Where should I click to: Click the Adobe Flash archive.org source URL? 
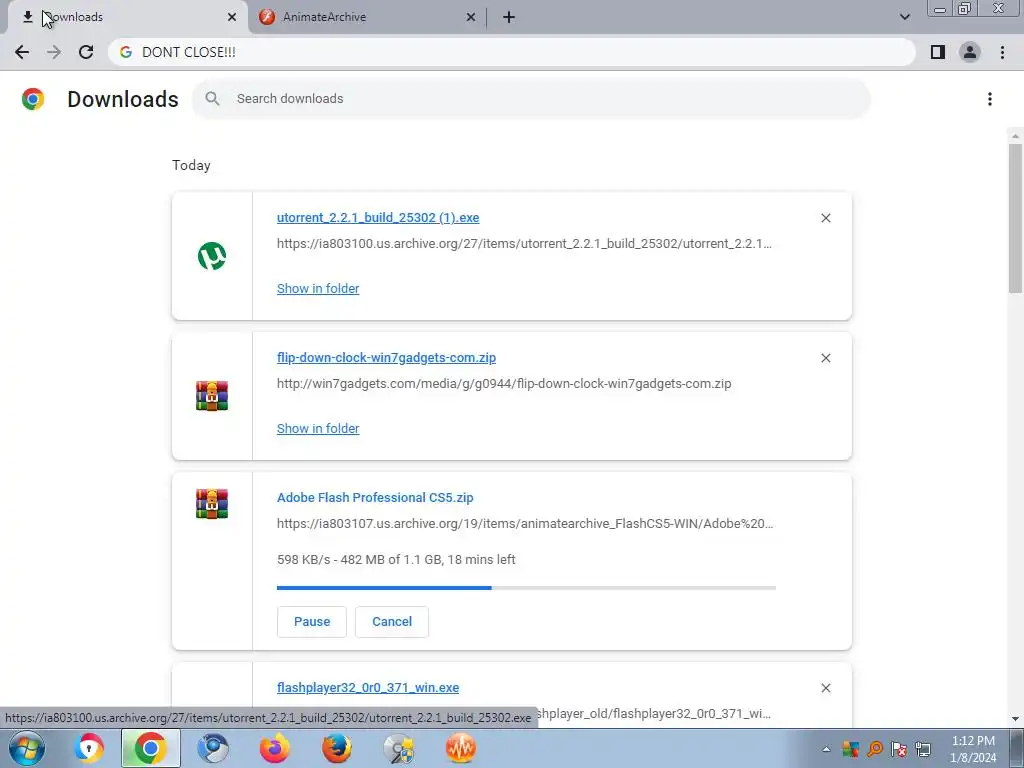(524, 524)
